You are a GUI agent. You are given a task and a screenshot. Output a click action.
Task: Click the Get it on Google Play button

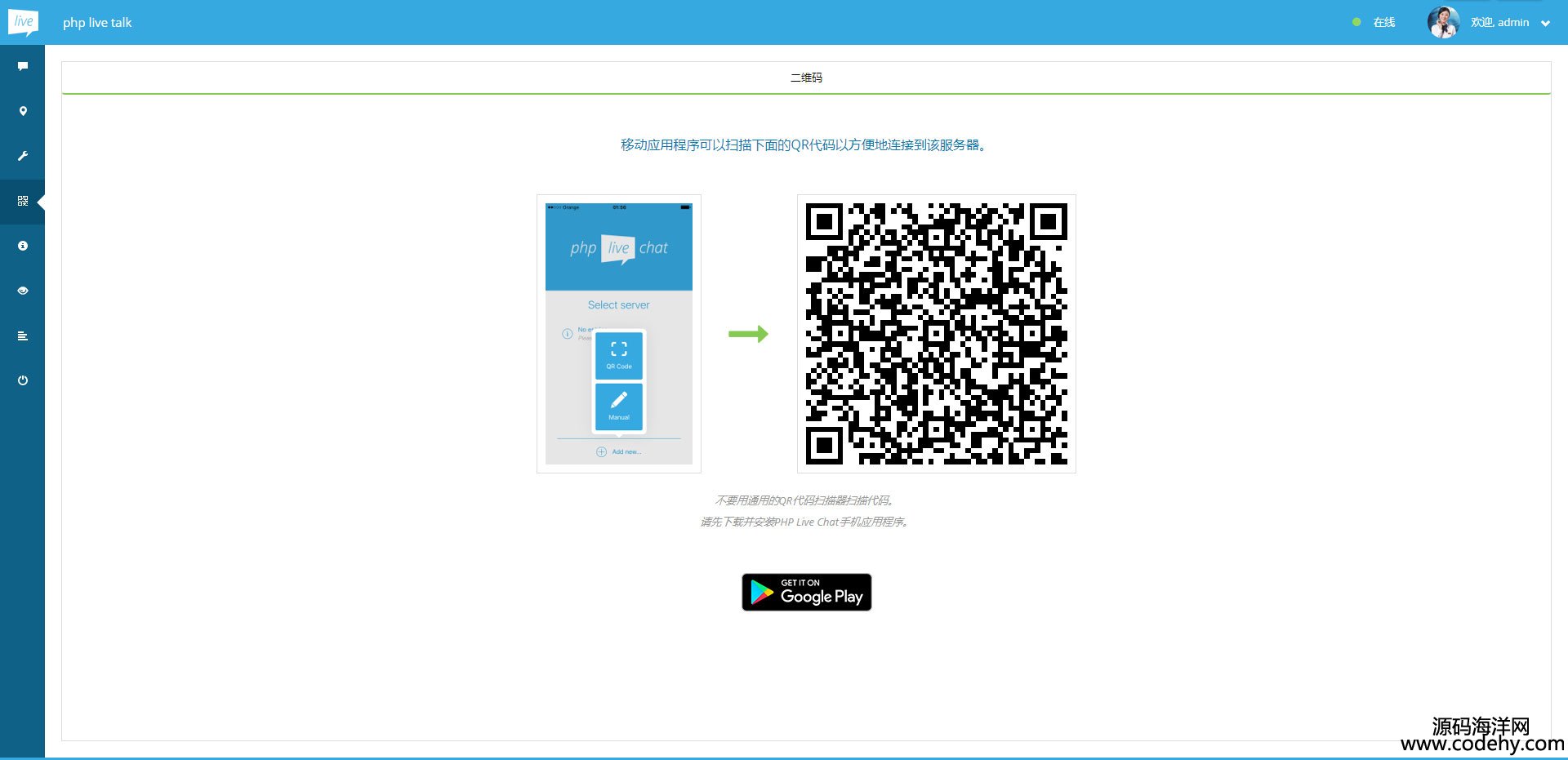[807, 592]
